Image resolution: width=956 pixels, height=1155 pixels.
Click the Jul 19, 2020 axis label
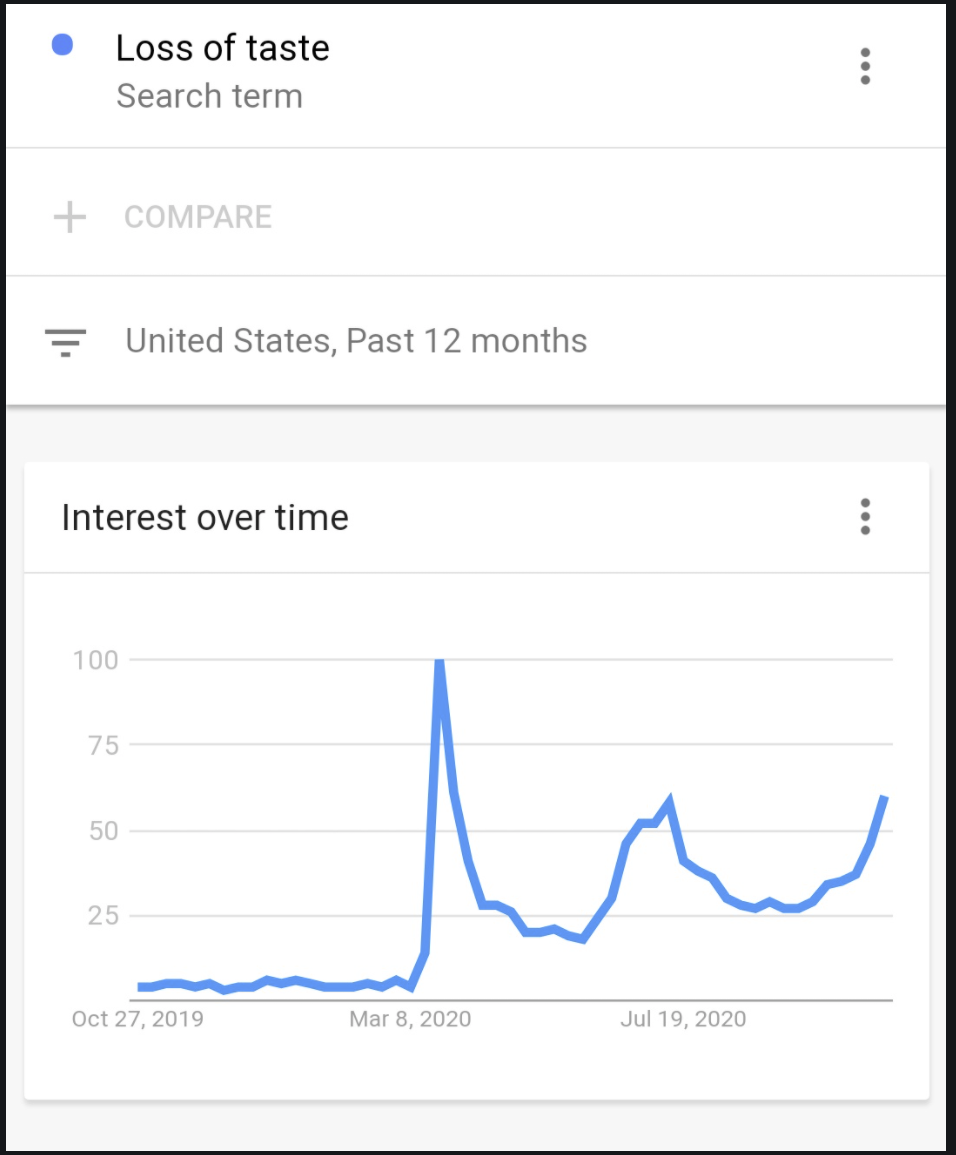[683, 1019]
